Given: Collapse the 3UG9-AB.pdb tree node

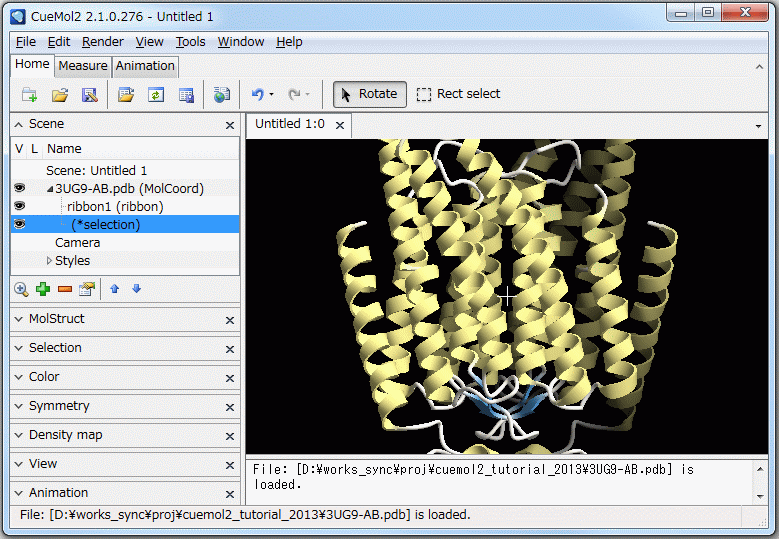Looking at the screenshot, I should coord(50,189).
